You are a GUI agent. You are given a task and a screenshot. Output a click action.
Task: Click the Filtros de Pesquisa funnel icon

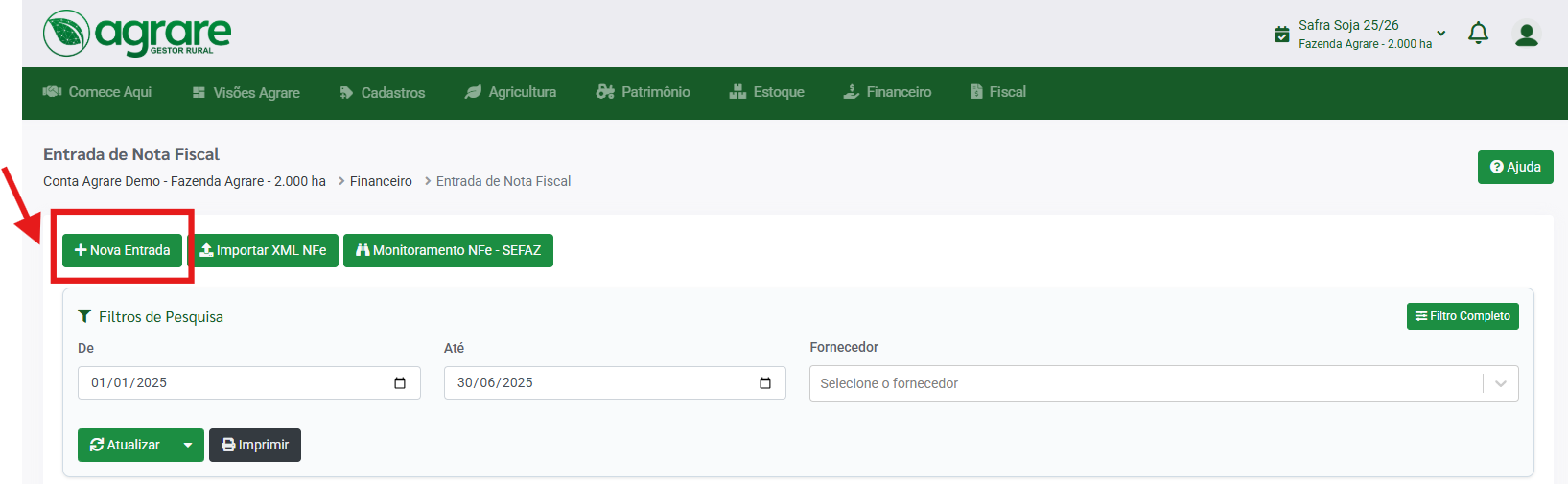click(x=84, y=316)
